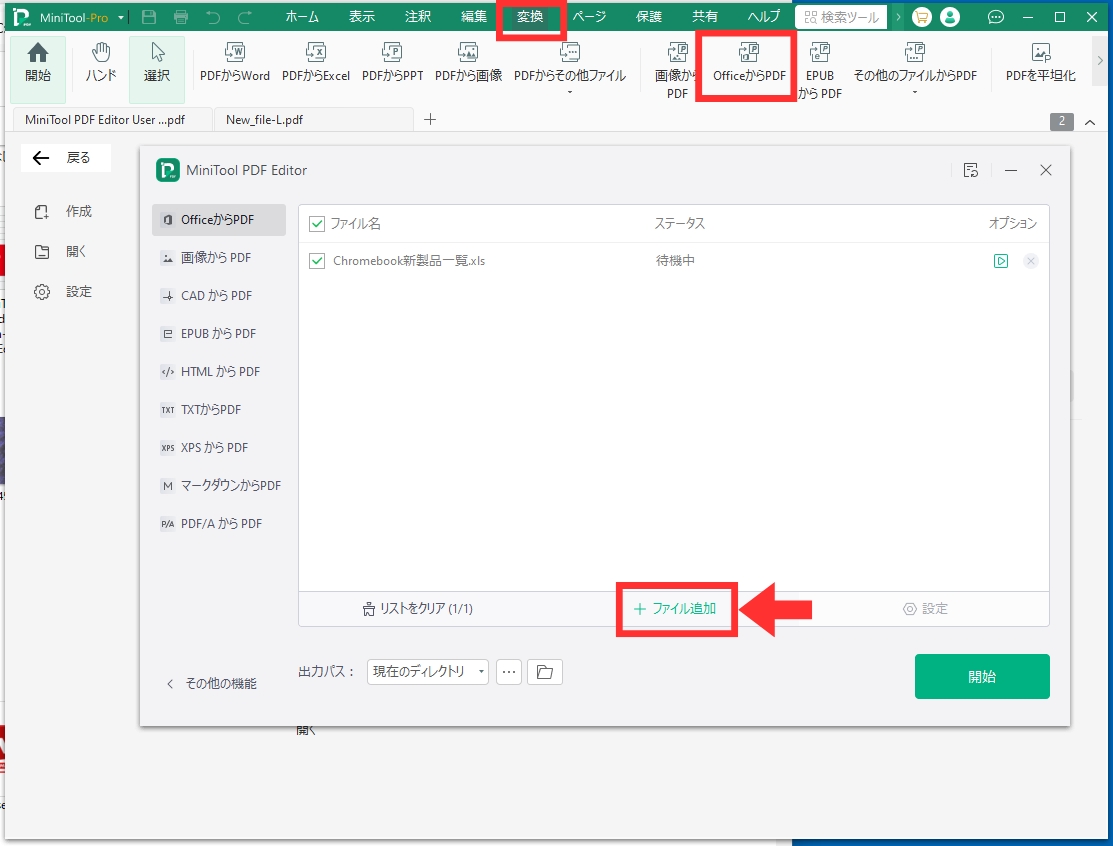
Task: Click OfficeからPDF in the ribbon
Action: coord(750,62)
